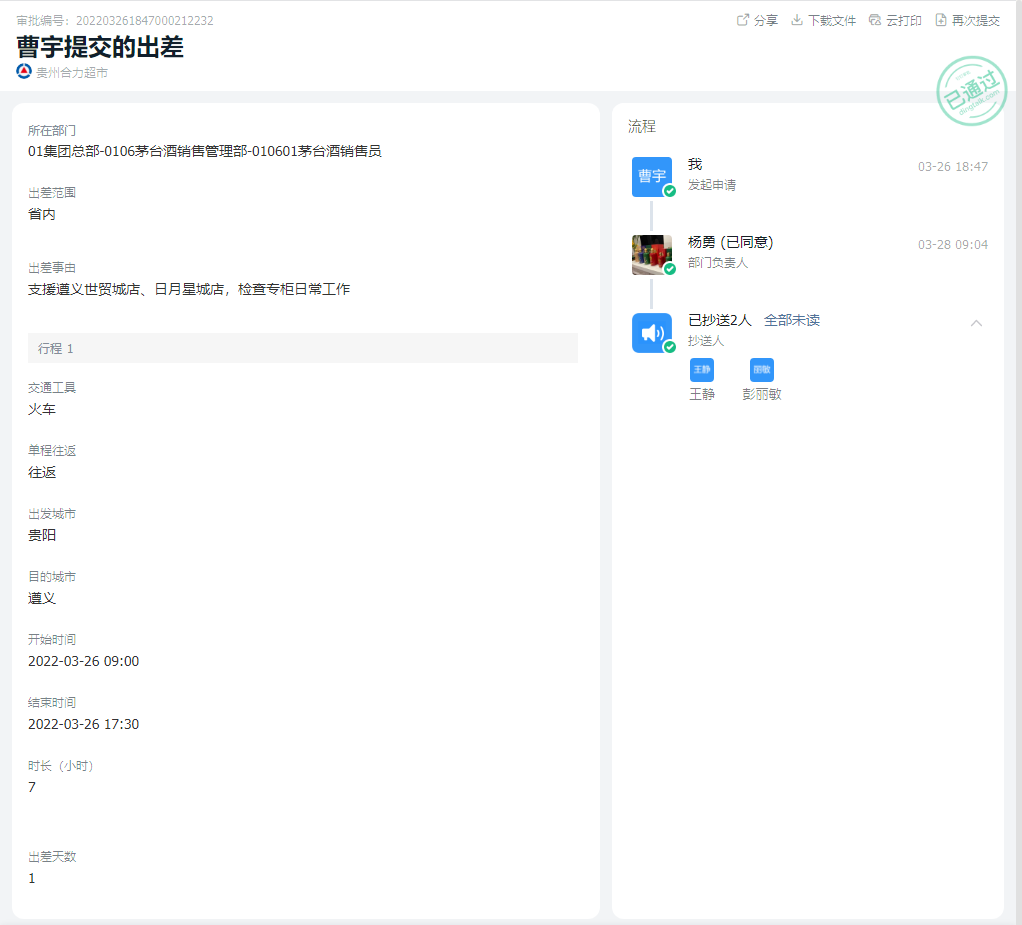Image resolution: width=1022 pixels, height=925 pixels.
Task: Collapse the CC recipients list chevron
Action: (977, 322)
